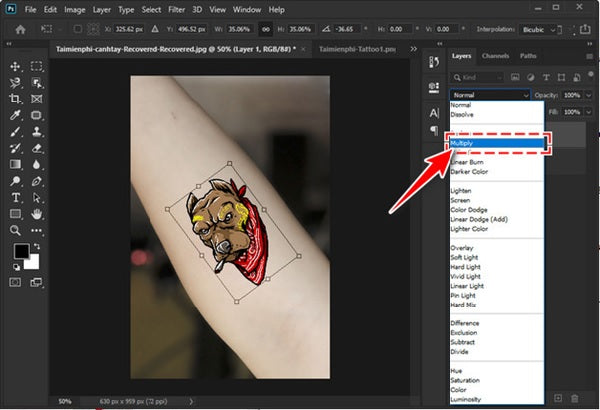Image resolution: width=600 pixels, height=410 pixels.
Task: Choose Multiply from the blend mode list
Action: [497, 144]
